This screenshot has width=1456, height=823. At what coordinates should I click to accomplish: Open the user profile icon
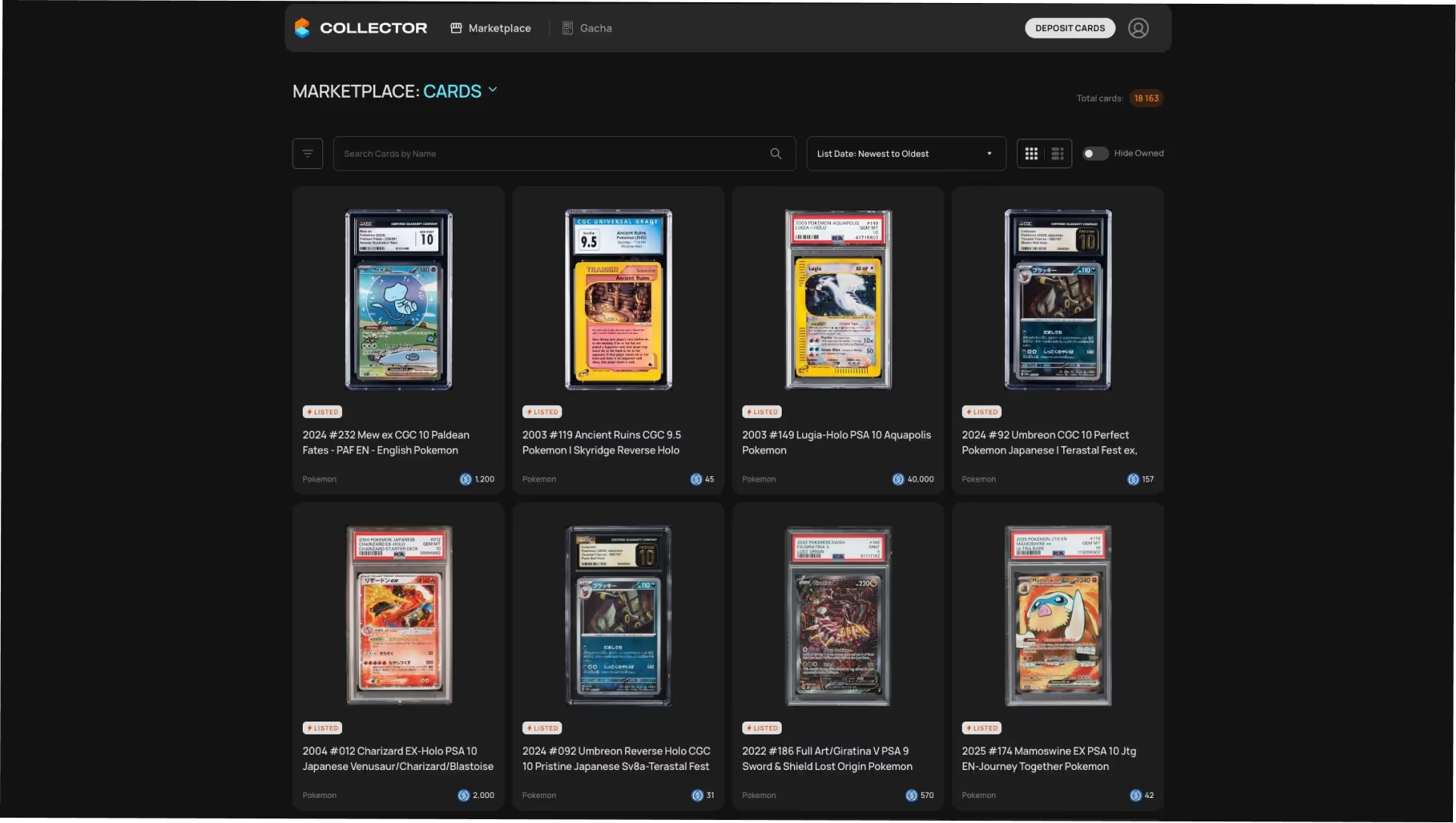point(1137,28)
